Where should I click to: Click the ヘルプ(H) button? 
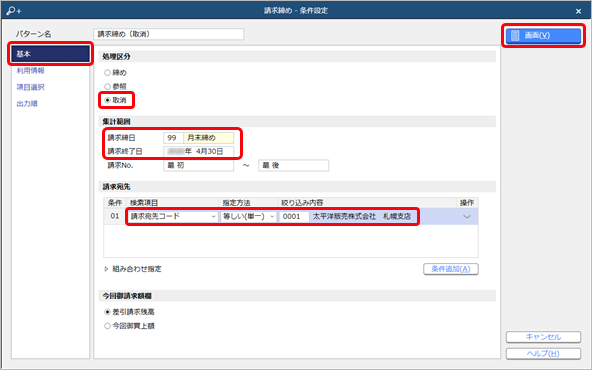pyautogui.click(x=543, y=353)
